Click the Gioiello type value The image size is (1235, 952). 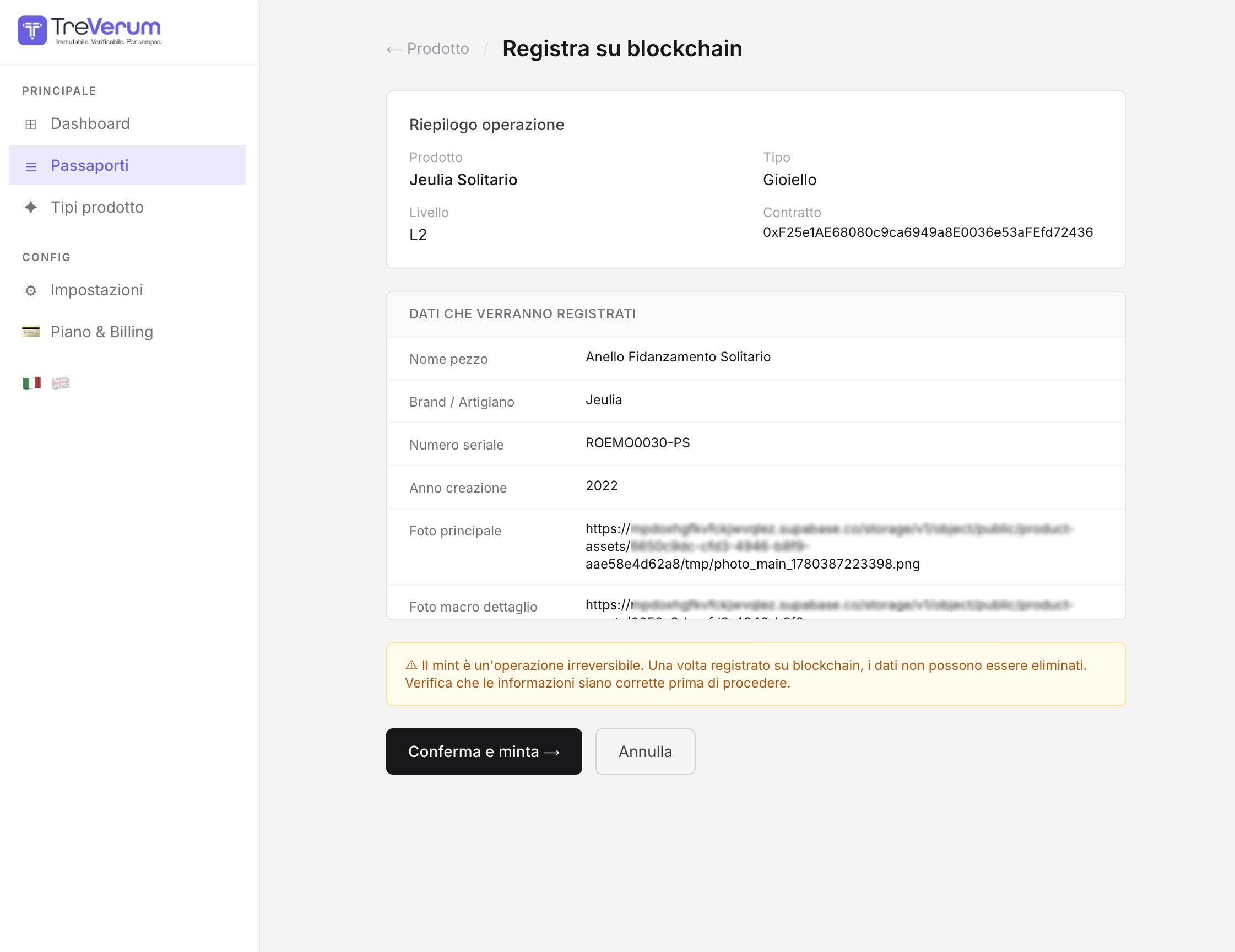click(x=789, y=180)
